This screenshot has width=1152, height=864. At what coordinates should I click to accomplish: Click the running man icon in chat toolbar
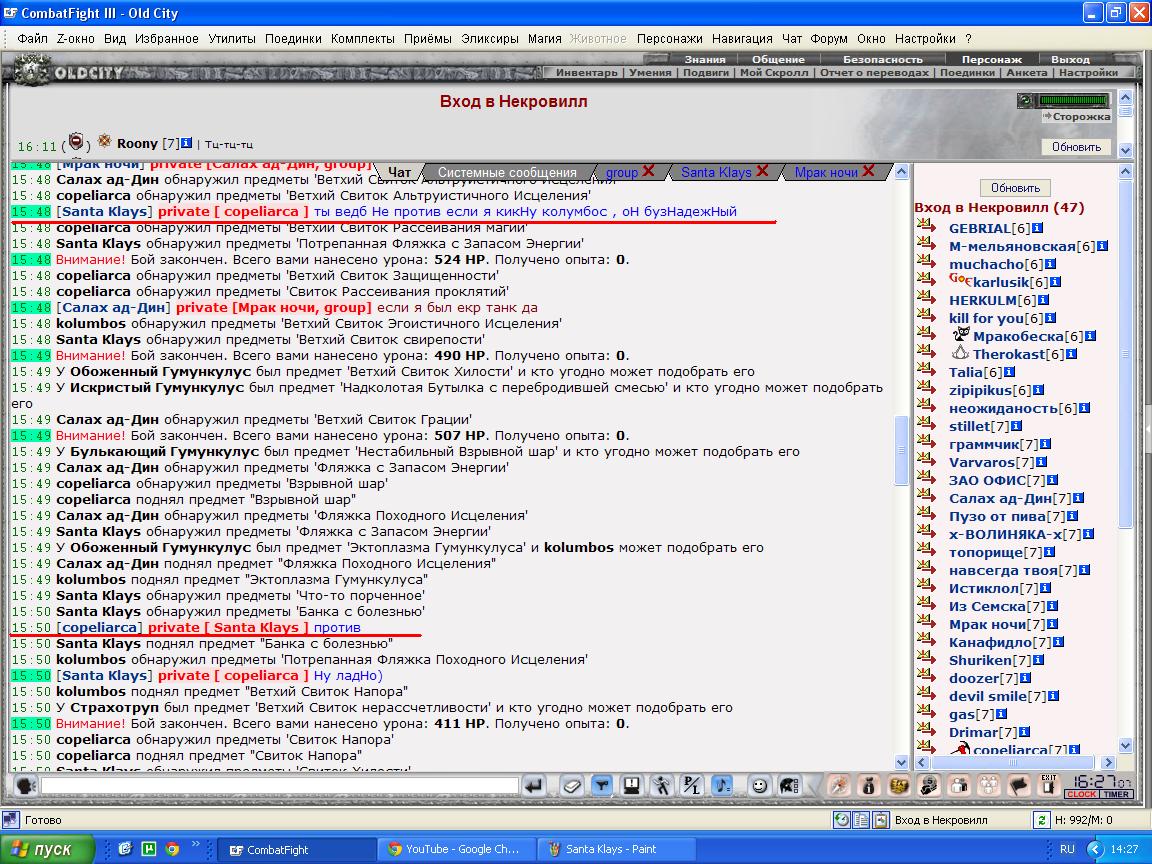coord(662,786)
